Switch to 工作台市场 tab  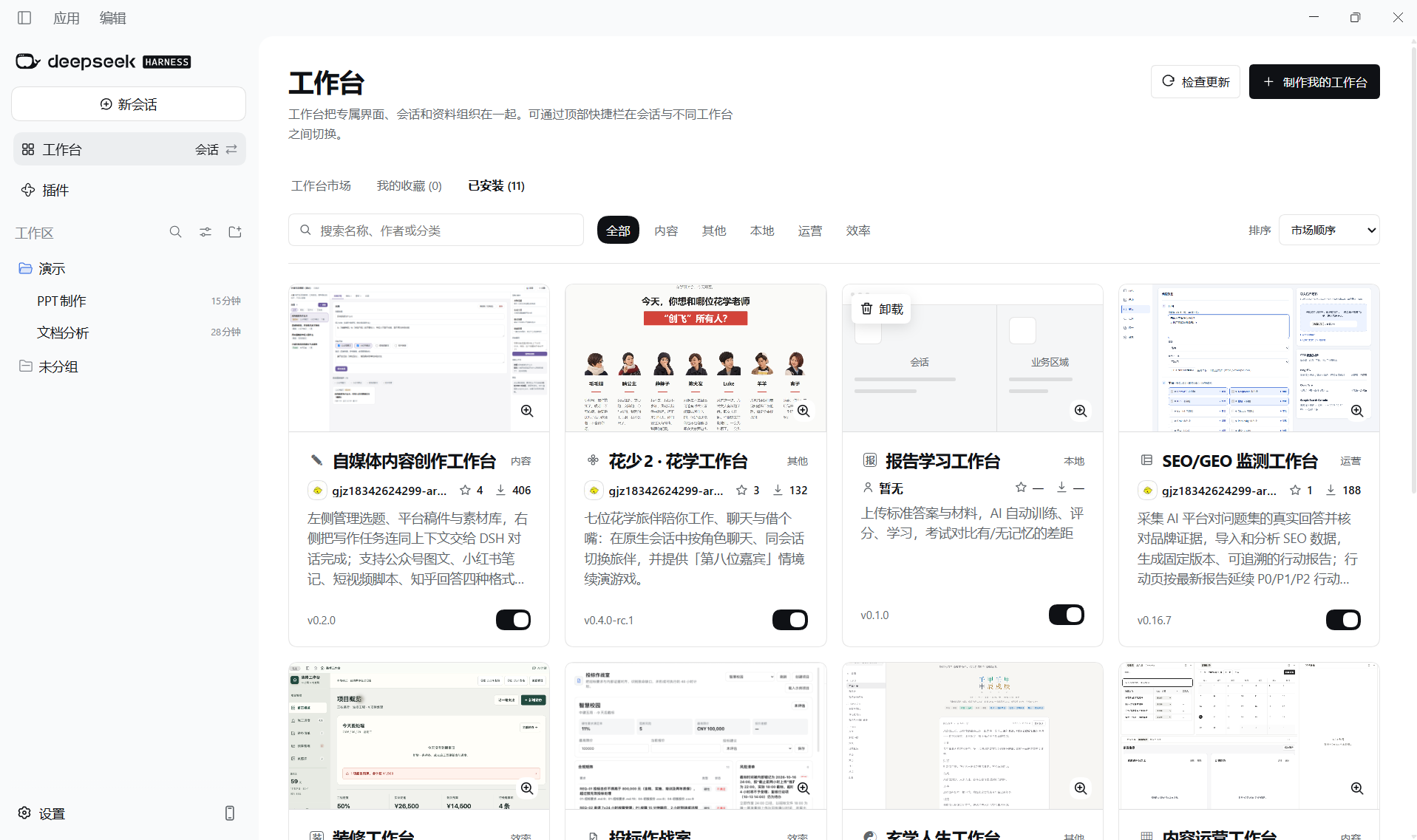tap(321, 185)
